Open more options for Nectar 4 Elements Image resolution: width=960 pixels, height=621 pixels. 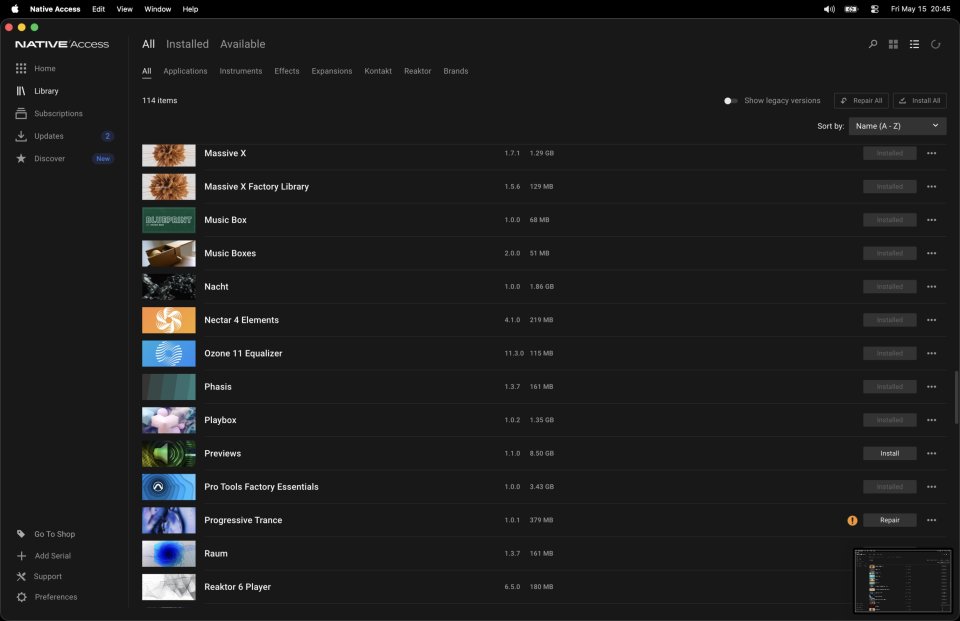[x=931, y=320]
